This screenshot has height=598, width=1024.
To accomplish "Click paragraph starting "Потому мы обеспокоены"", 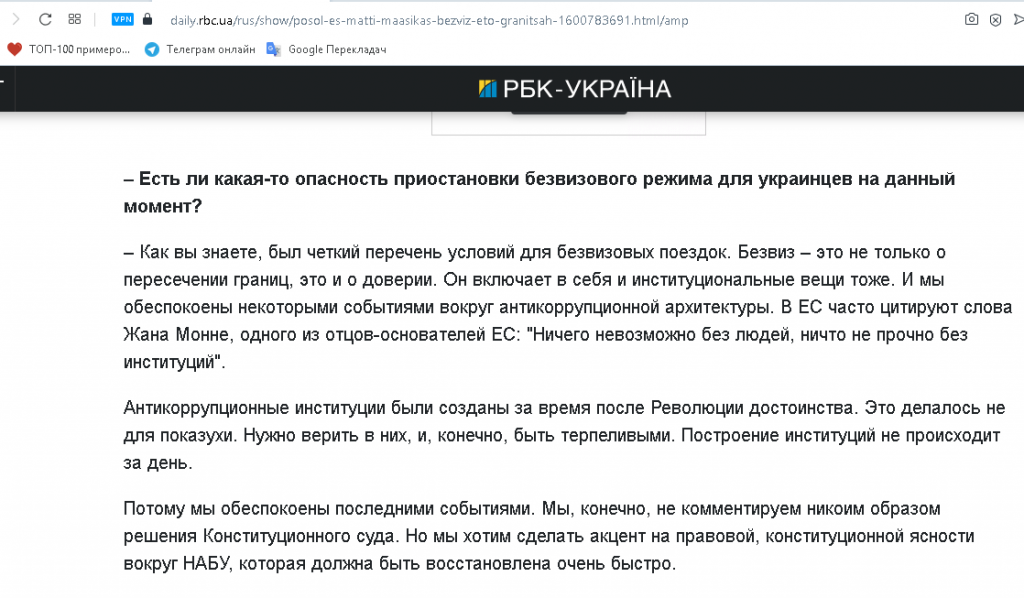I will (x=549, y=535).
